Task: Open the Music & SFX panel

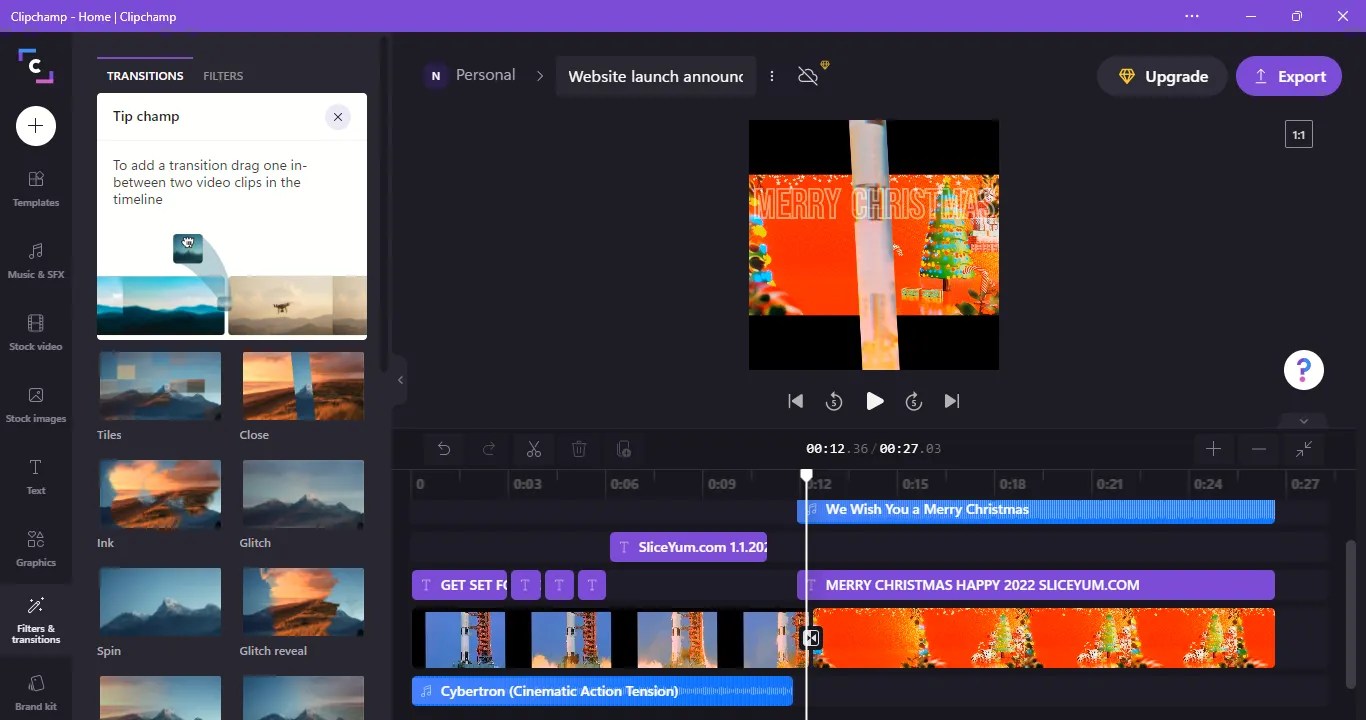Action: coord(35,260)
